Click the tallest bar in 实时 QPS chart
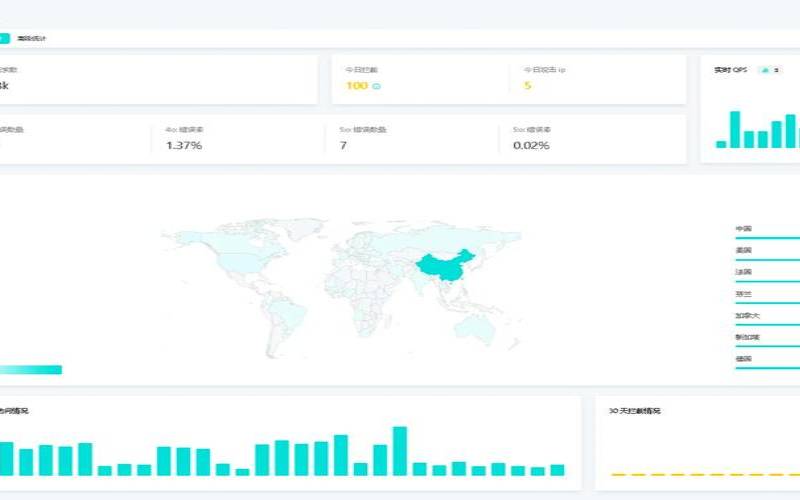The image size is (800, 500). click(x=735, y=130)
